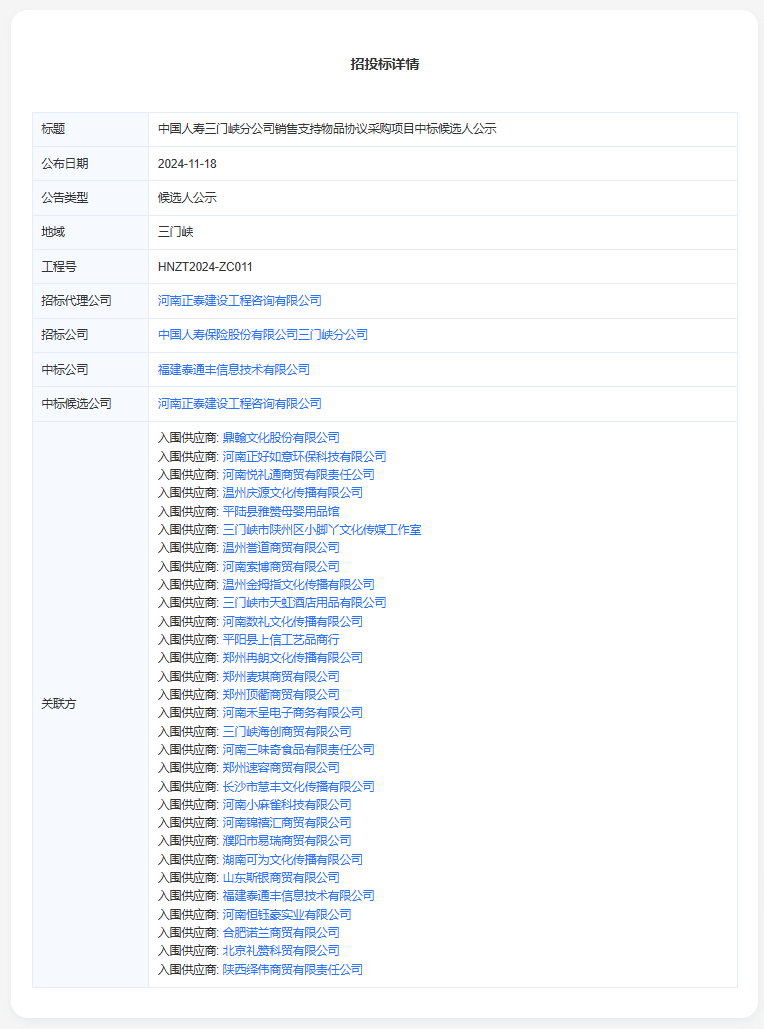Select 三门峡市陕州区小脚丫文化传媒工作室 link
The width and height of the screenshot is (764, 1029).
coord(321,530)
